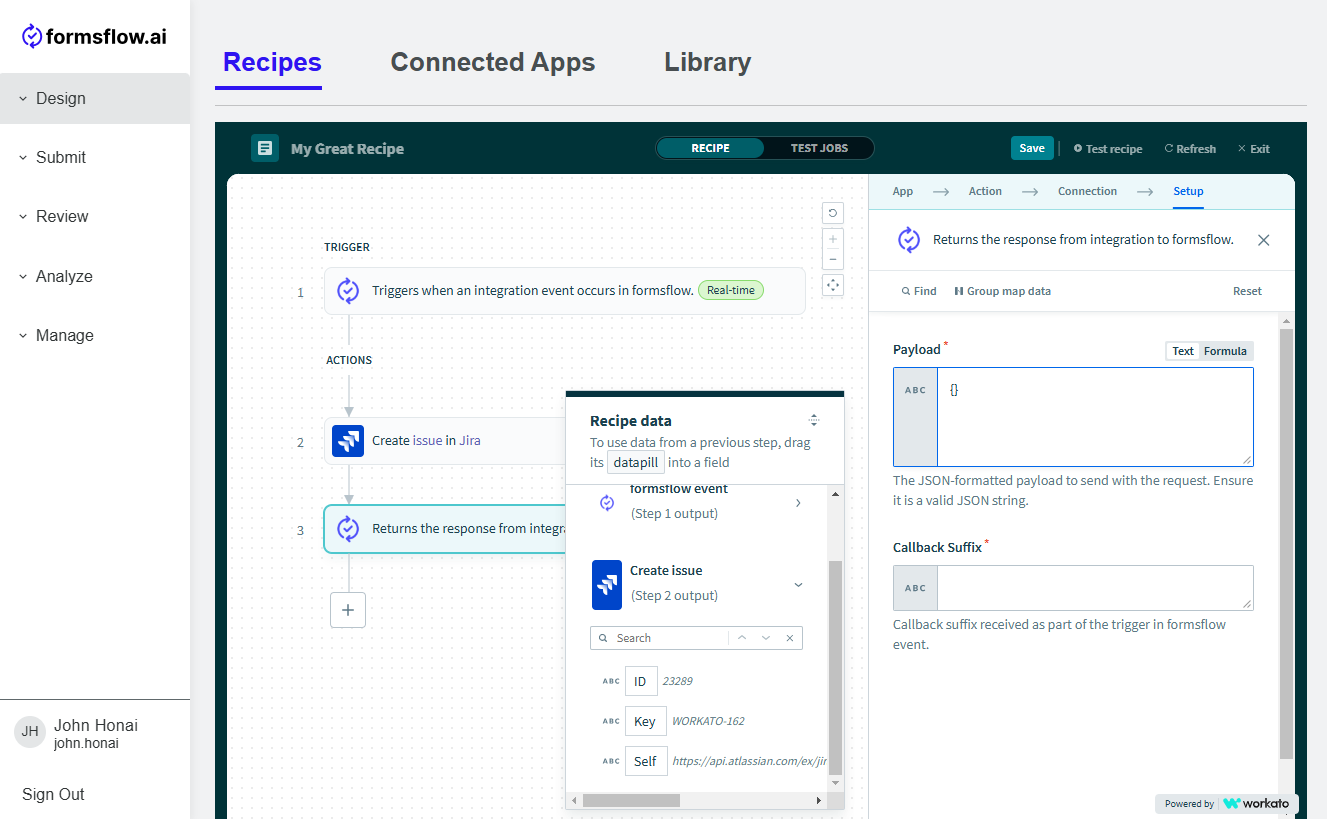The height and width of the screenshot is (819, 1327).
Task: Click the recipe document icon beside My Great Recipe
Action: pyautogui.click(x=264, y=148)
